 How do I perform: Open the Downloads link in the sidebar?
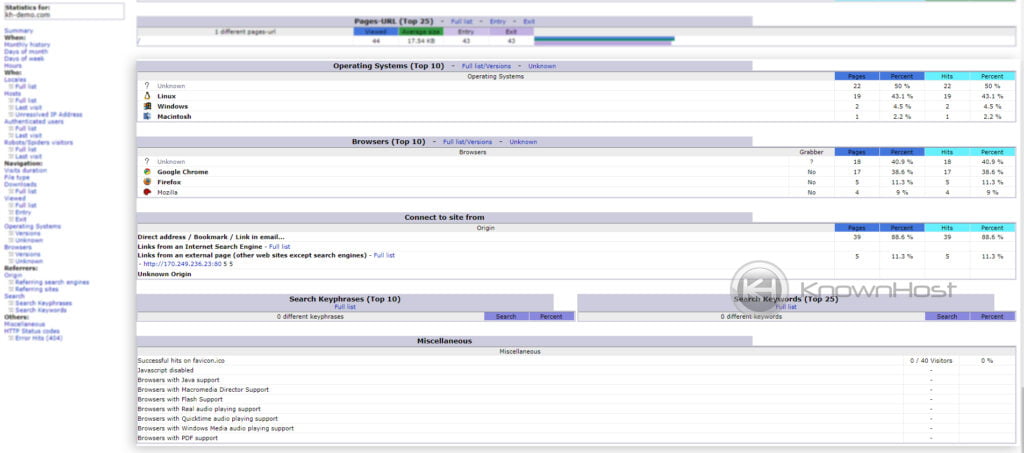20,185
